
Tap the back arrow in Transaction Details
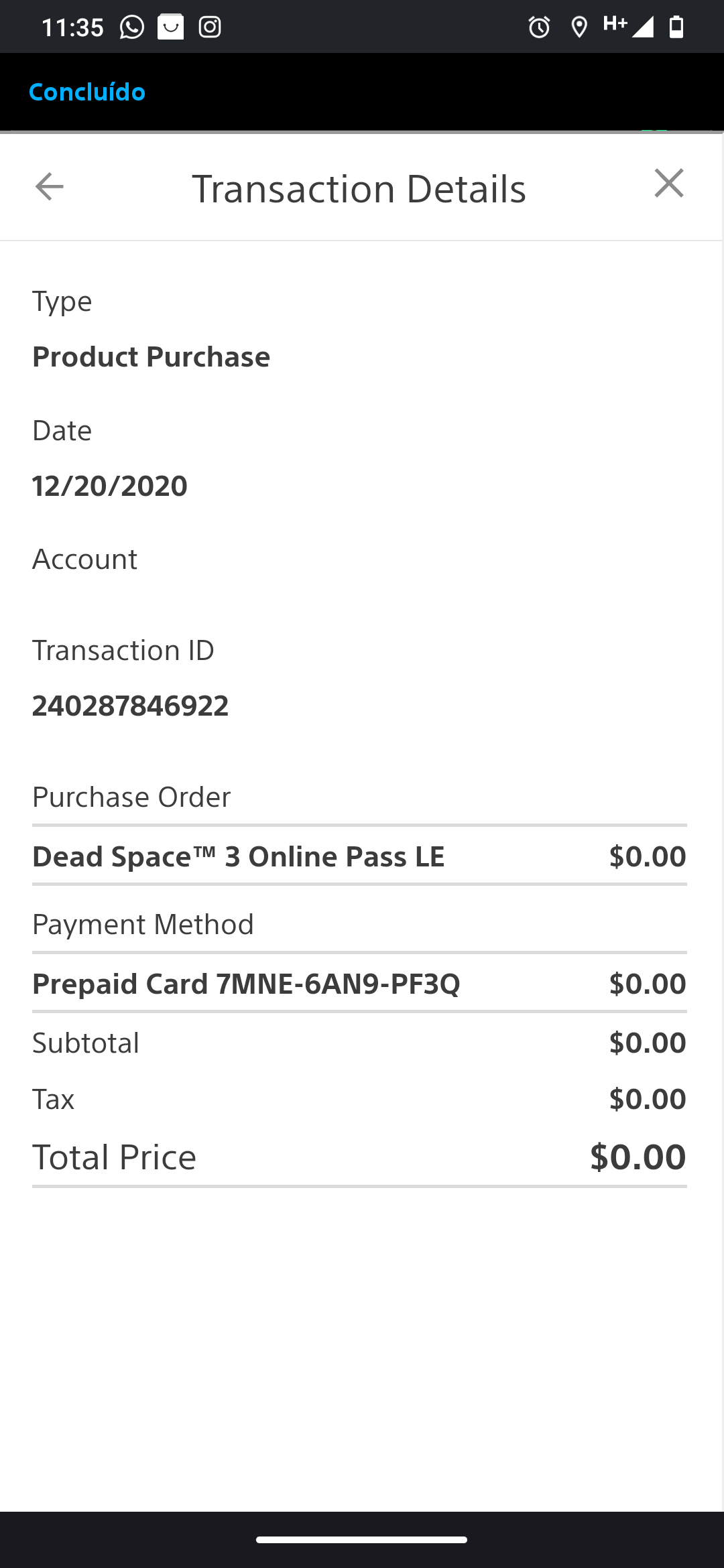(49, 186)
